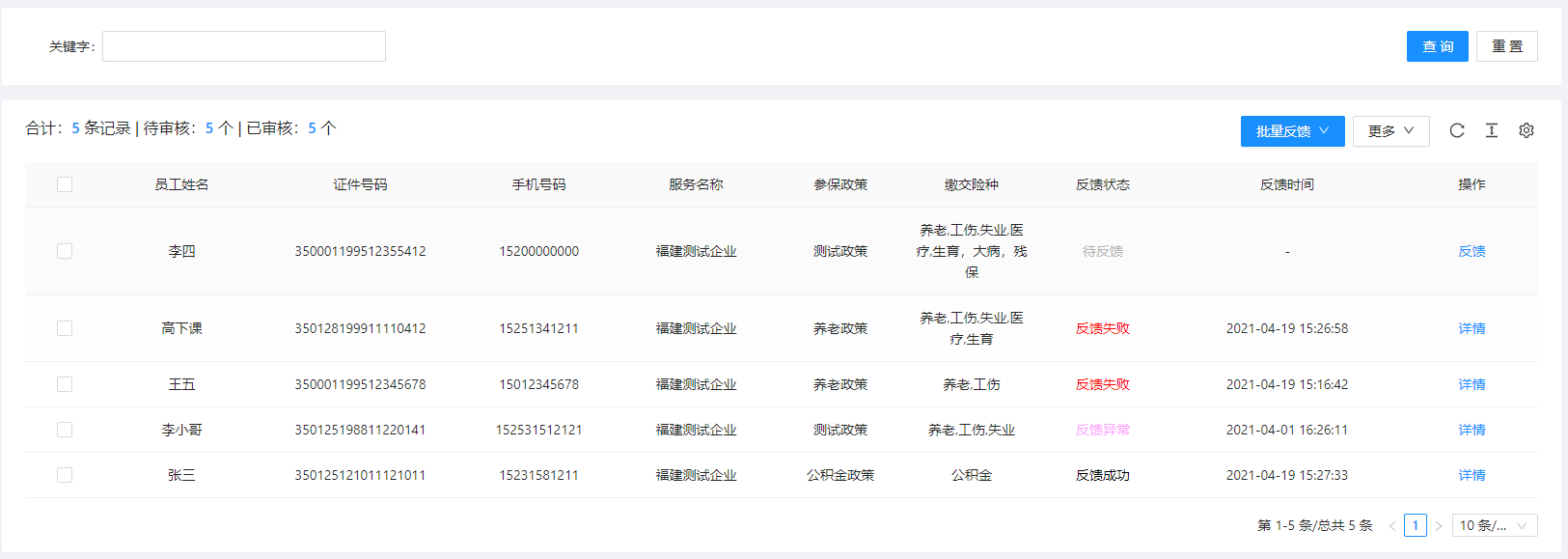This screenshot has height=559, width=1568.
Task: Select the checkbox for 张三 row
Action: 65,475
